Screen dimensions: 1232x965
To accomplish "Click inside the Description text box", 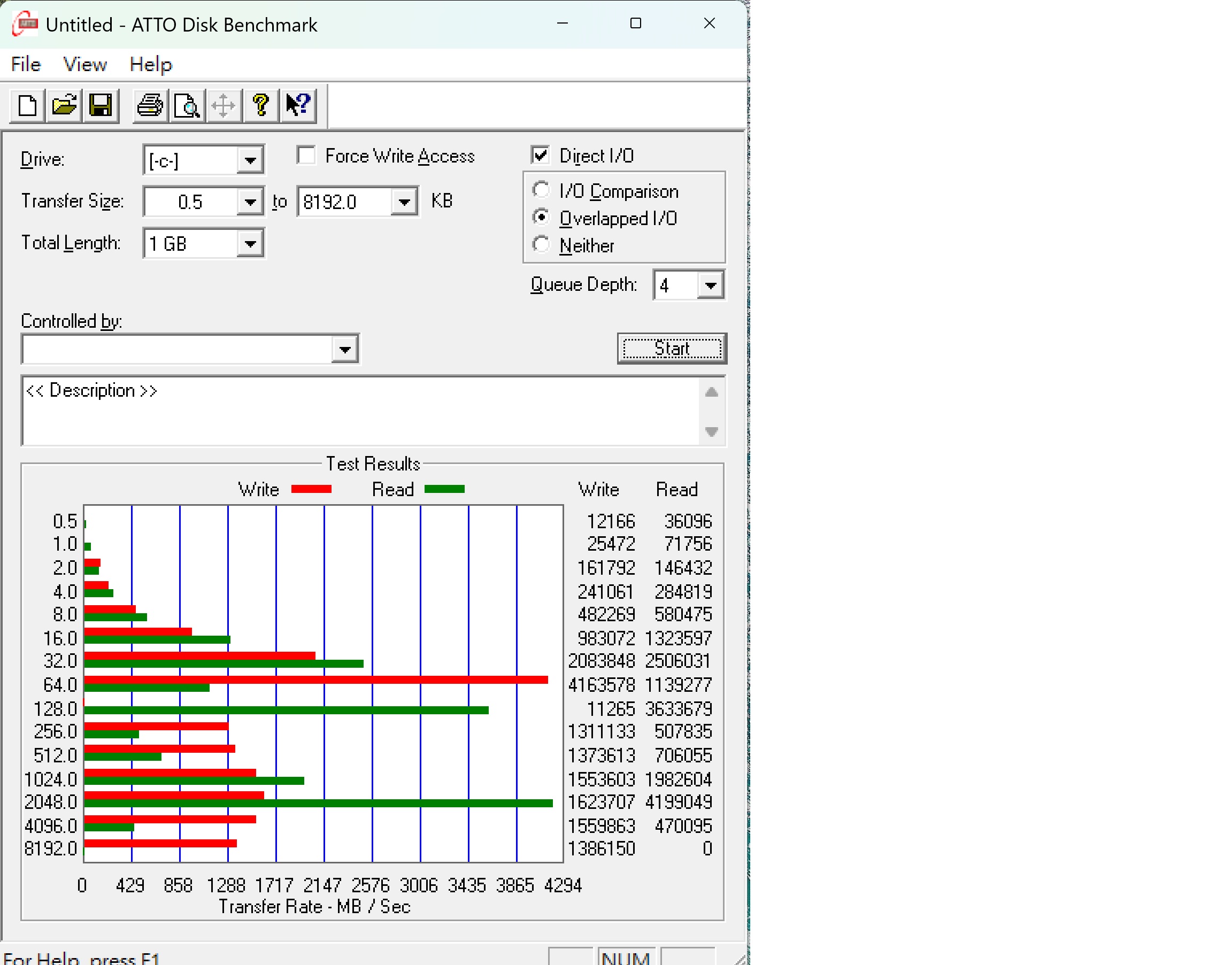I will click(x=360, y=411).
